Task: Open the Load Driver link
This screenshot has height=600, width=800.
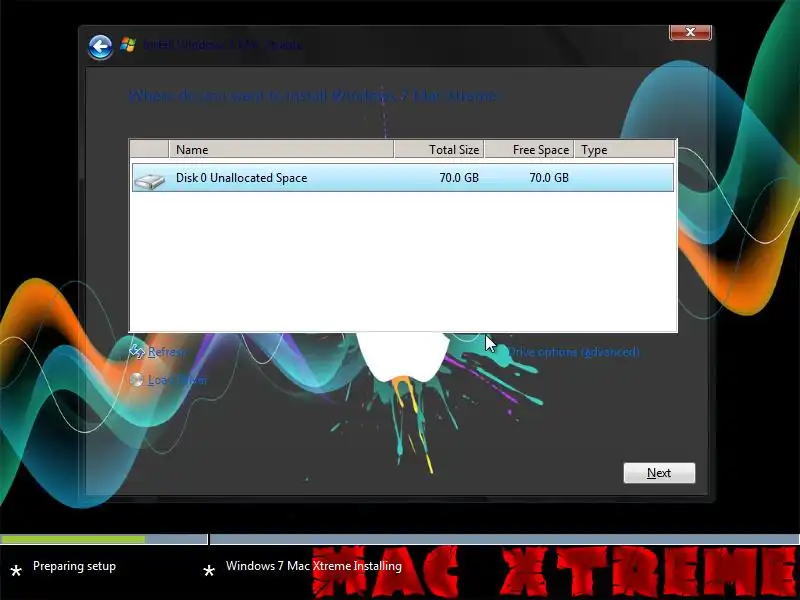Action: click(x=178, y=380)
